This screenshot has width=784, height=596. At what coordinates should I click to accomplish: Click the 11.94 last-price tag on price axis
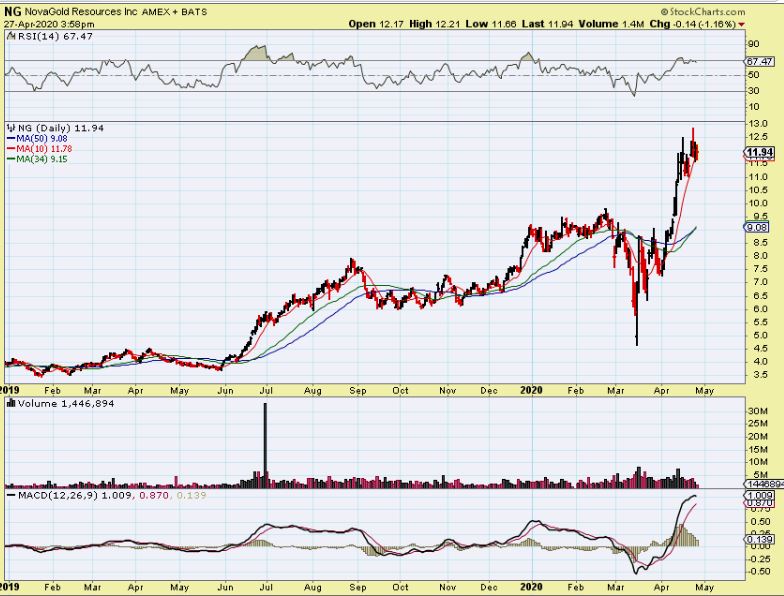pyautogui.click(x=760, y=152)
